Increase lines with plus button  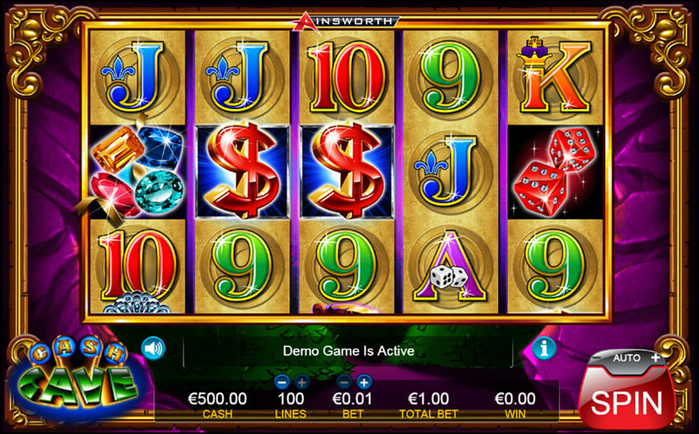[302, 382]
